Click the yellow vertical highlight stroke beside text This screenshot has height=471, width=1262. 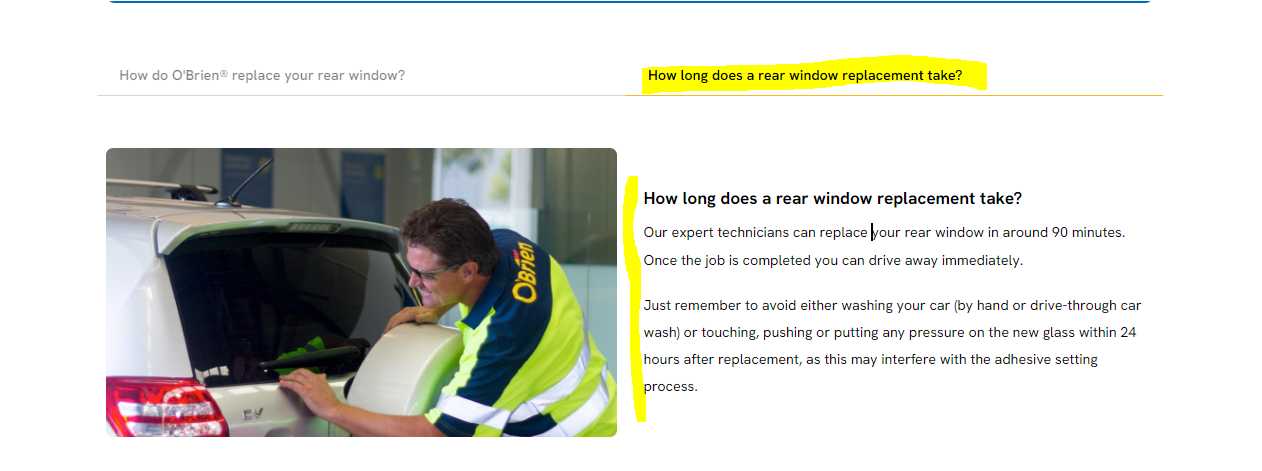point(634,298)
